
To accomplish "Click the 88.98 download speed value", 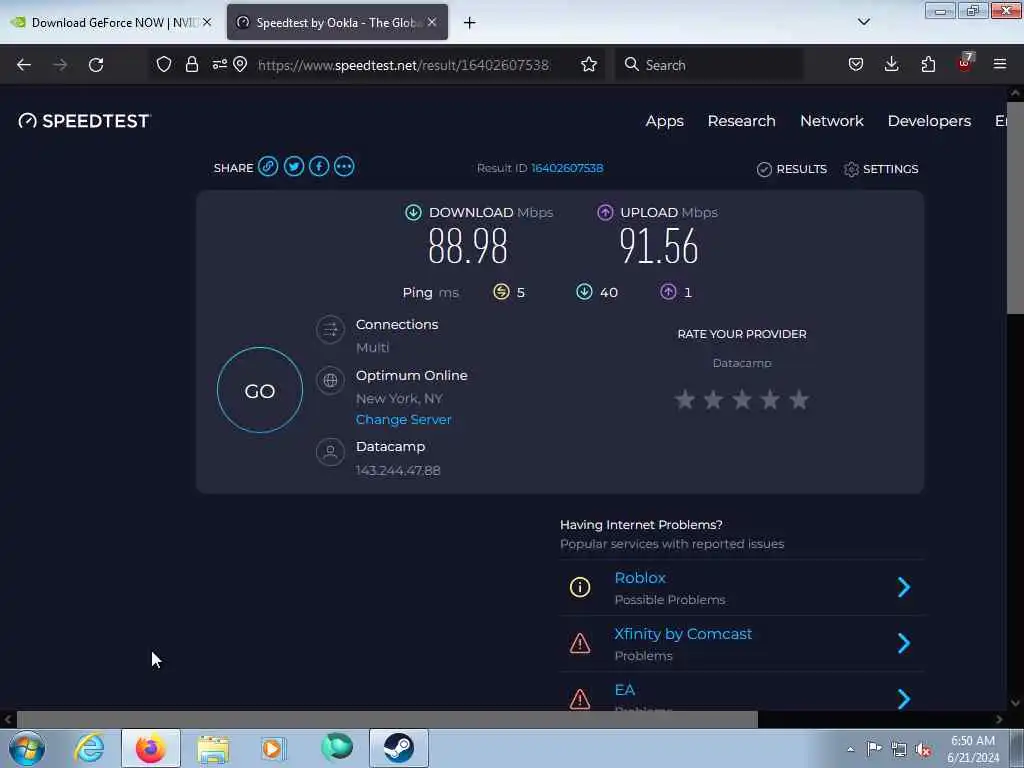I will 468,246.
